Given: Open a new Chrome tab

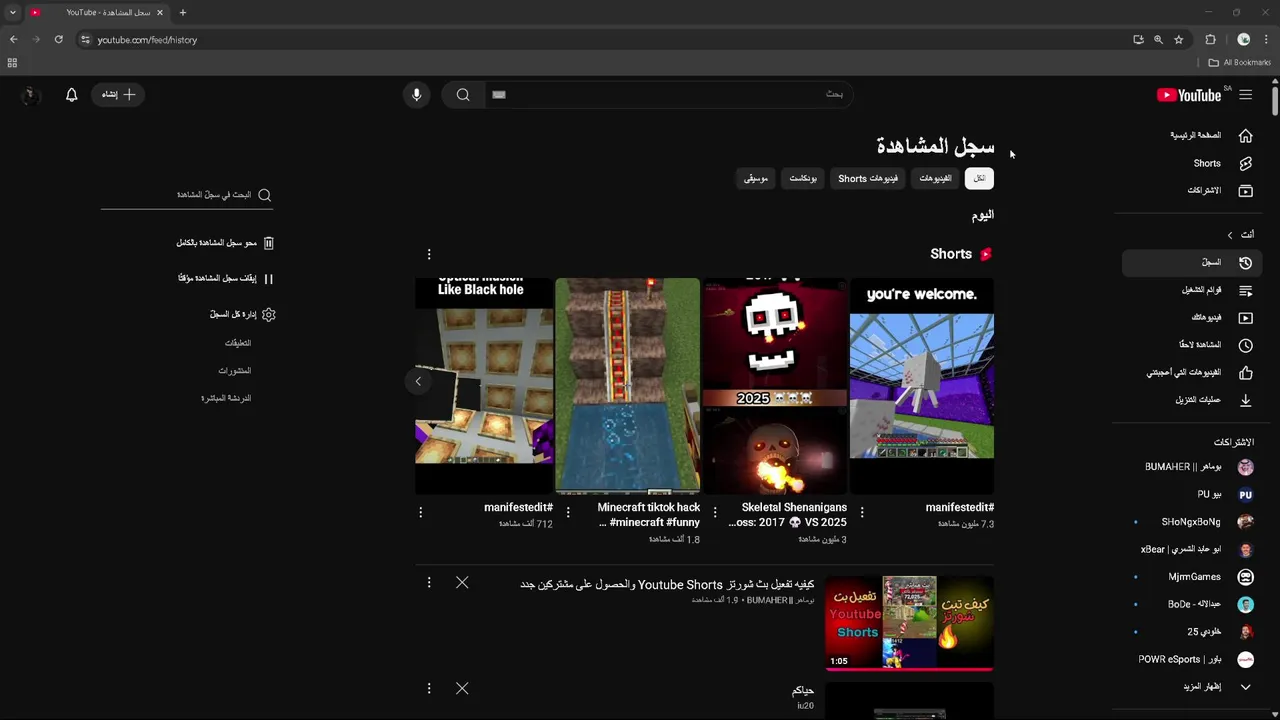Looking at the screenshot, I should [183, 12].
